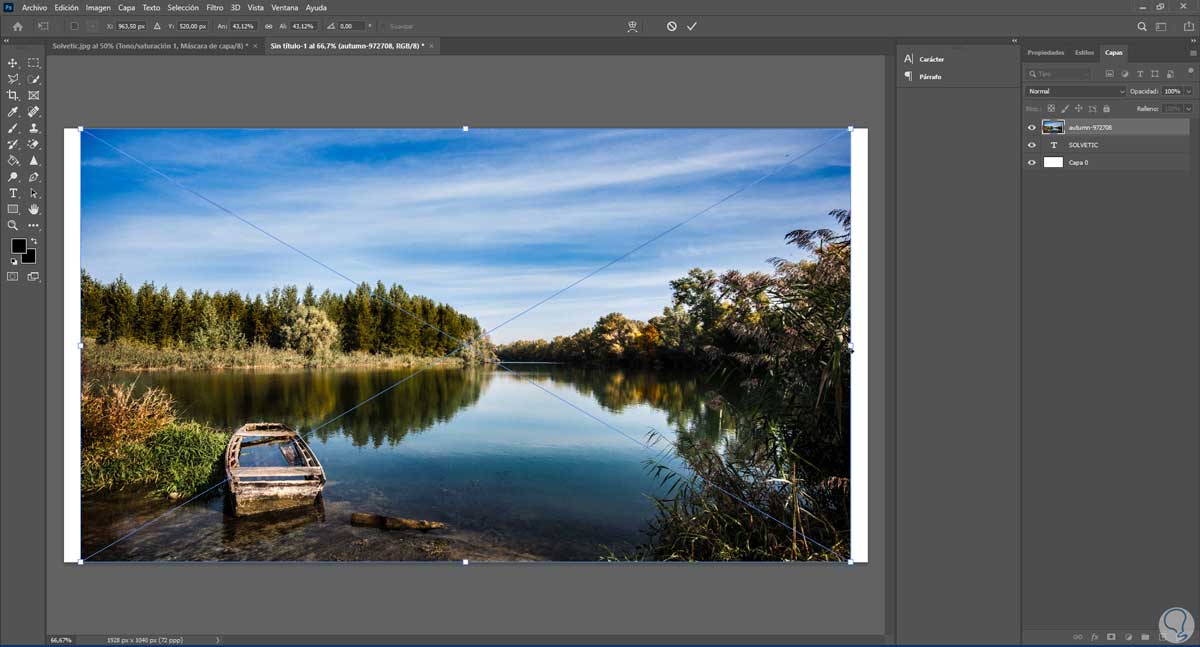Toggle relative positioning triangle for reference point
1200x647 pixels.
[x=157, y=26]
